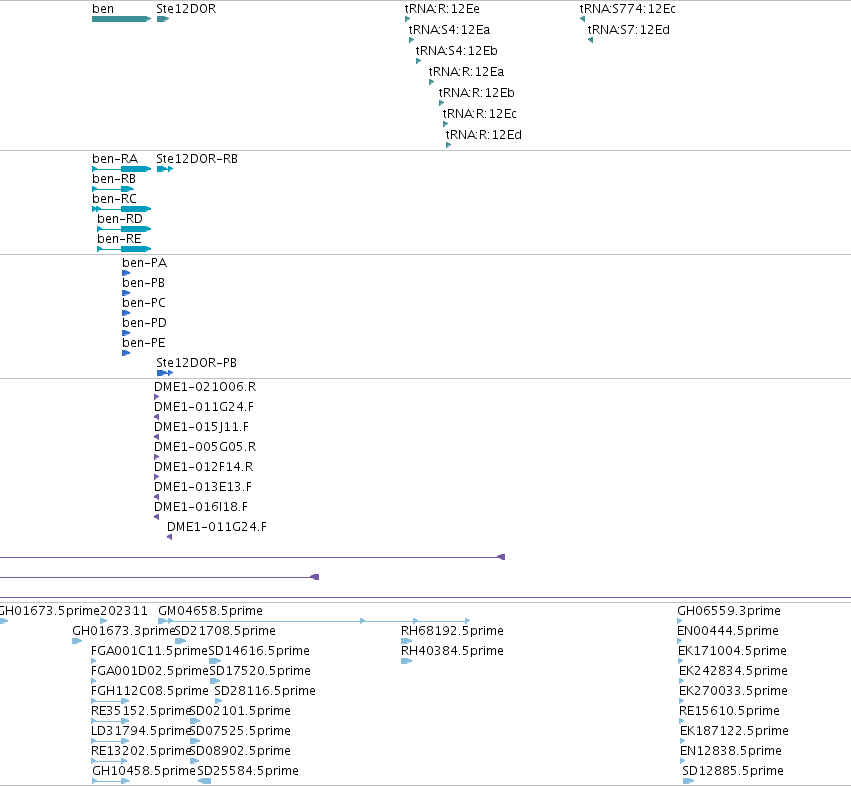
Task: Click the ben-PC protein label
Action: (x=144, y=303)
